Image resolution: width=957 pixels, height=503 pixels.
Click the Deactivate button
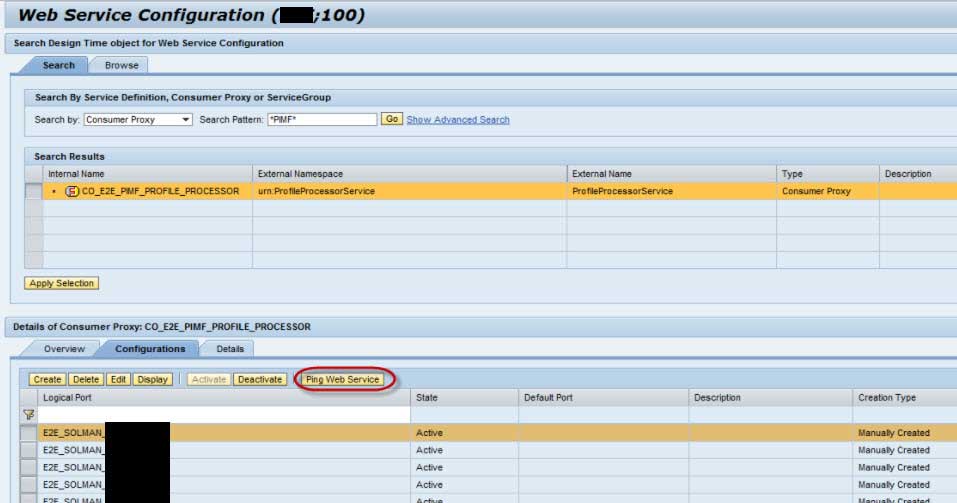(x=260, y=379)
